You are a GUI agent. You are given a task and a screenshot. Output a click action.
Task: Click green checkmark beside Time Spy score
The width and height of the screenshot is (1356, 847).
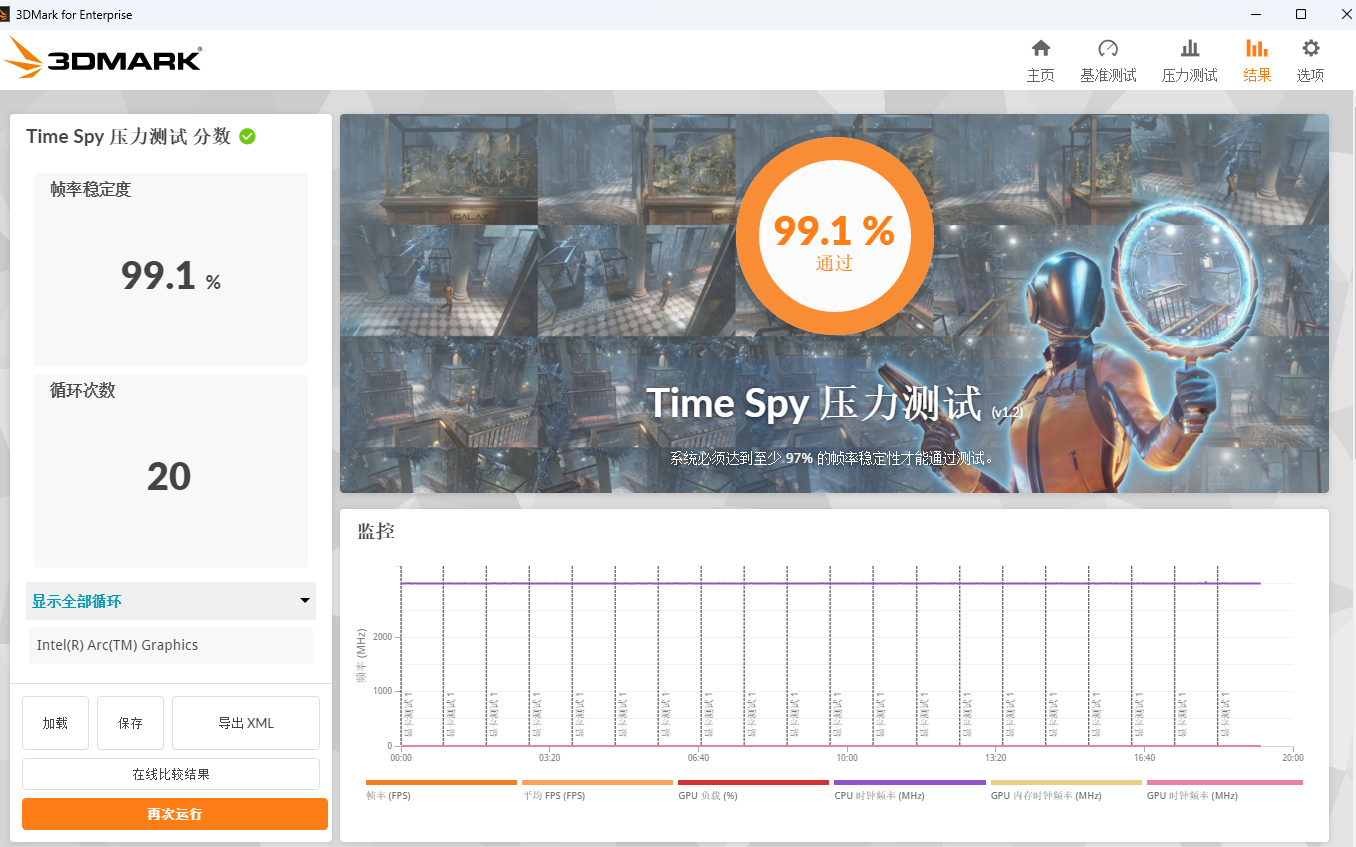point(247,136)
